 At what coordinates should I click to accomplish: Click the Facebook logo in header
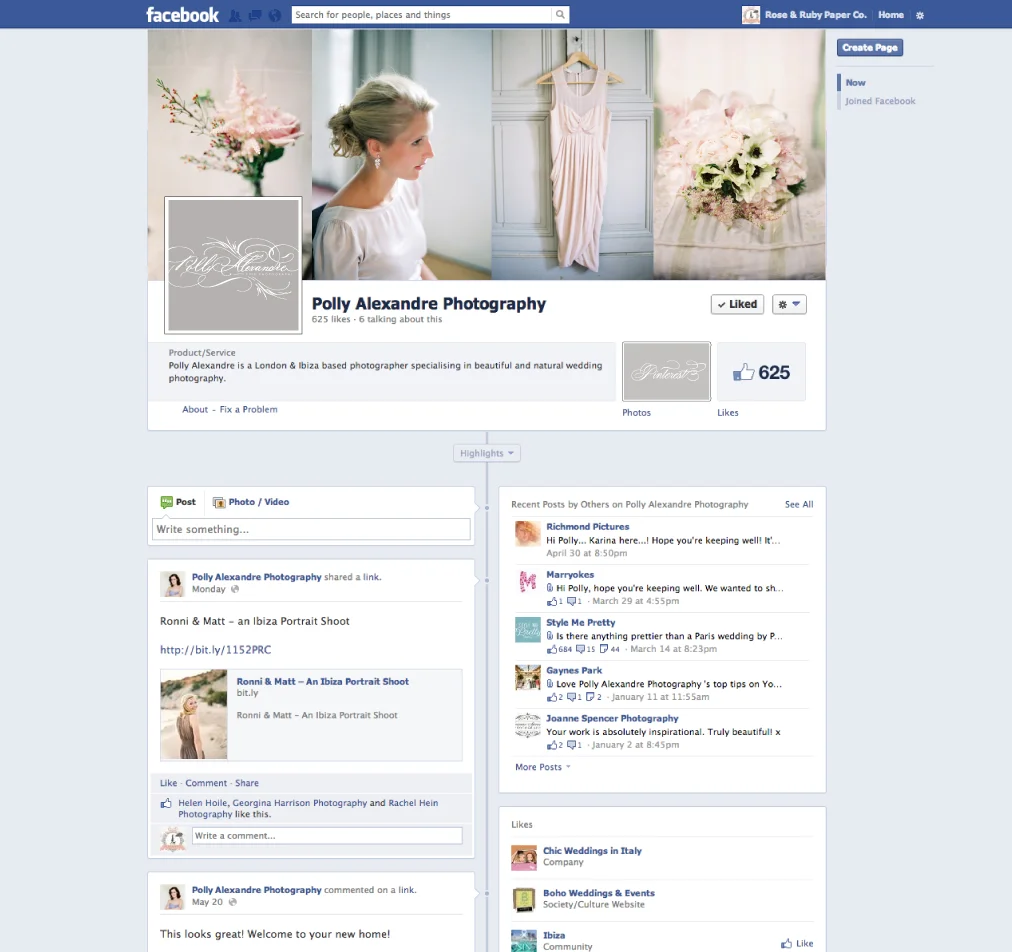182,14
